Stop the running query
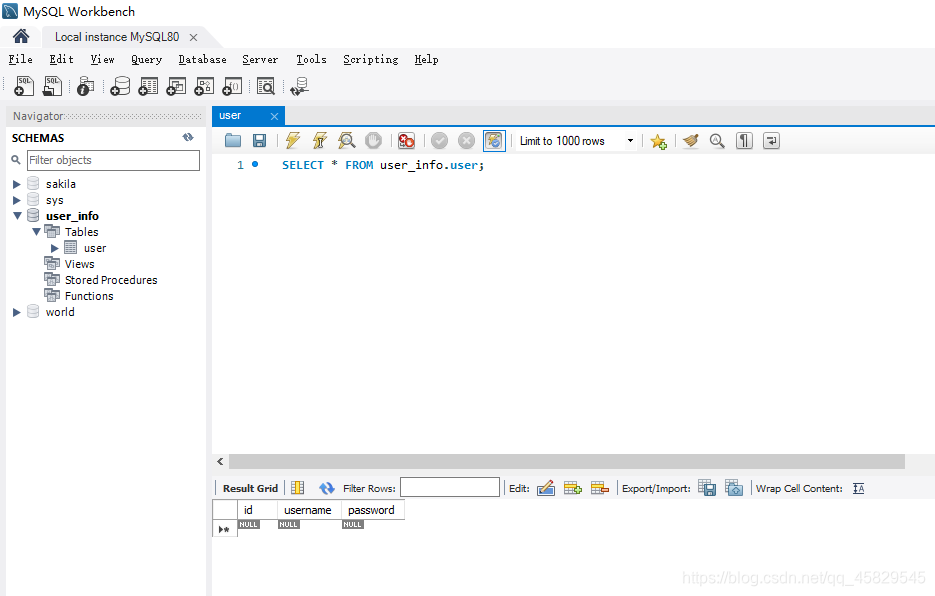This screenshot has width=935, height=596. point(373,141)
